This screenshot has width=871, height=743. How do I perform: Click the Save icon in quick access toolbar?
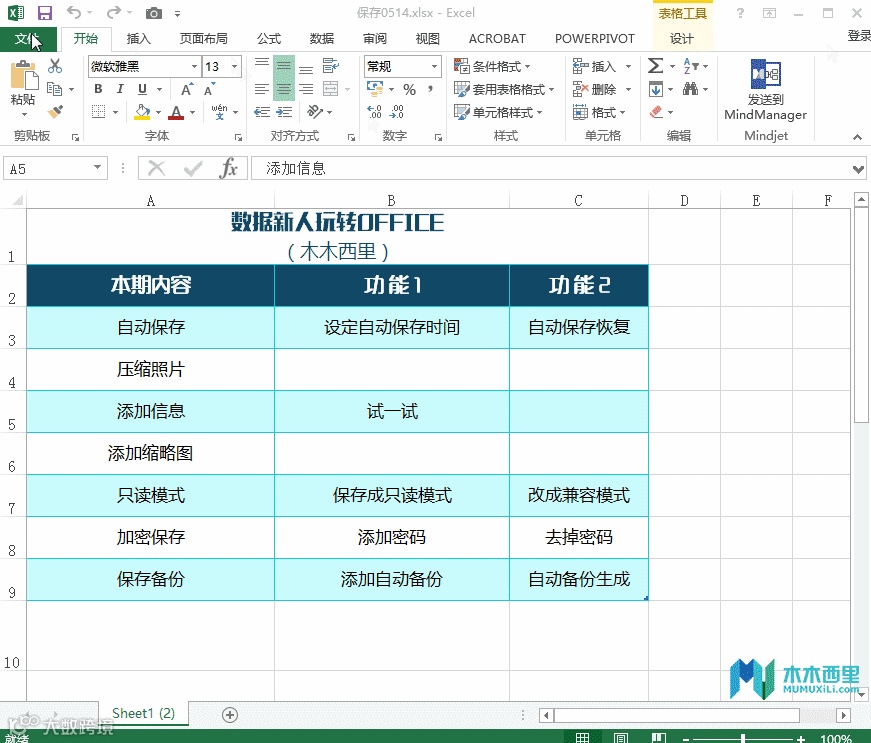pos(44,13)
